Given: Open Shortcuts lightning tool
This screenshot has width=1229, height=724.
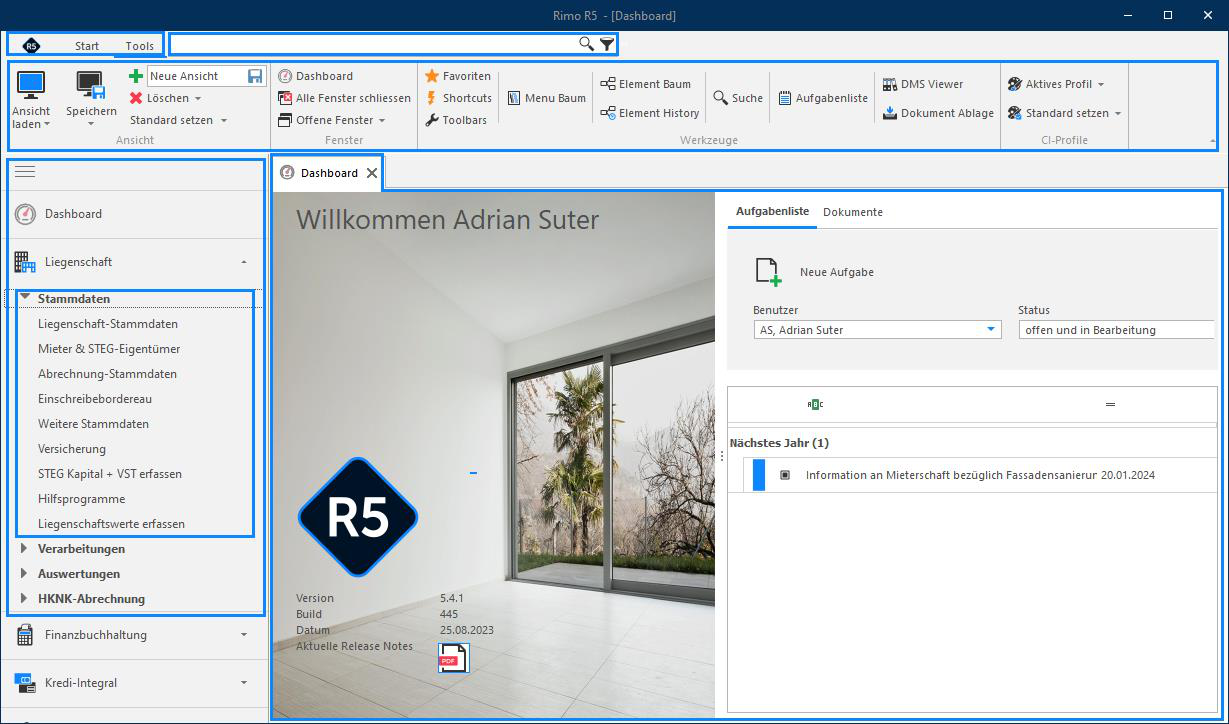Looking at the screenshot, I should (458, 98).
